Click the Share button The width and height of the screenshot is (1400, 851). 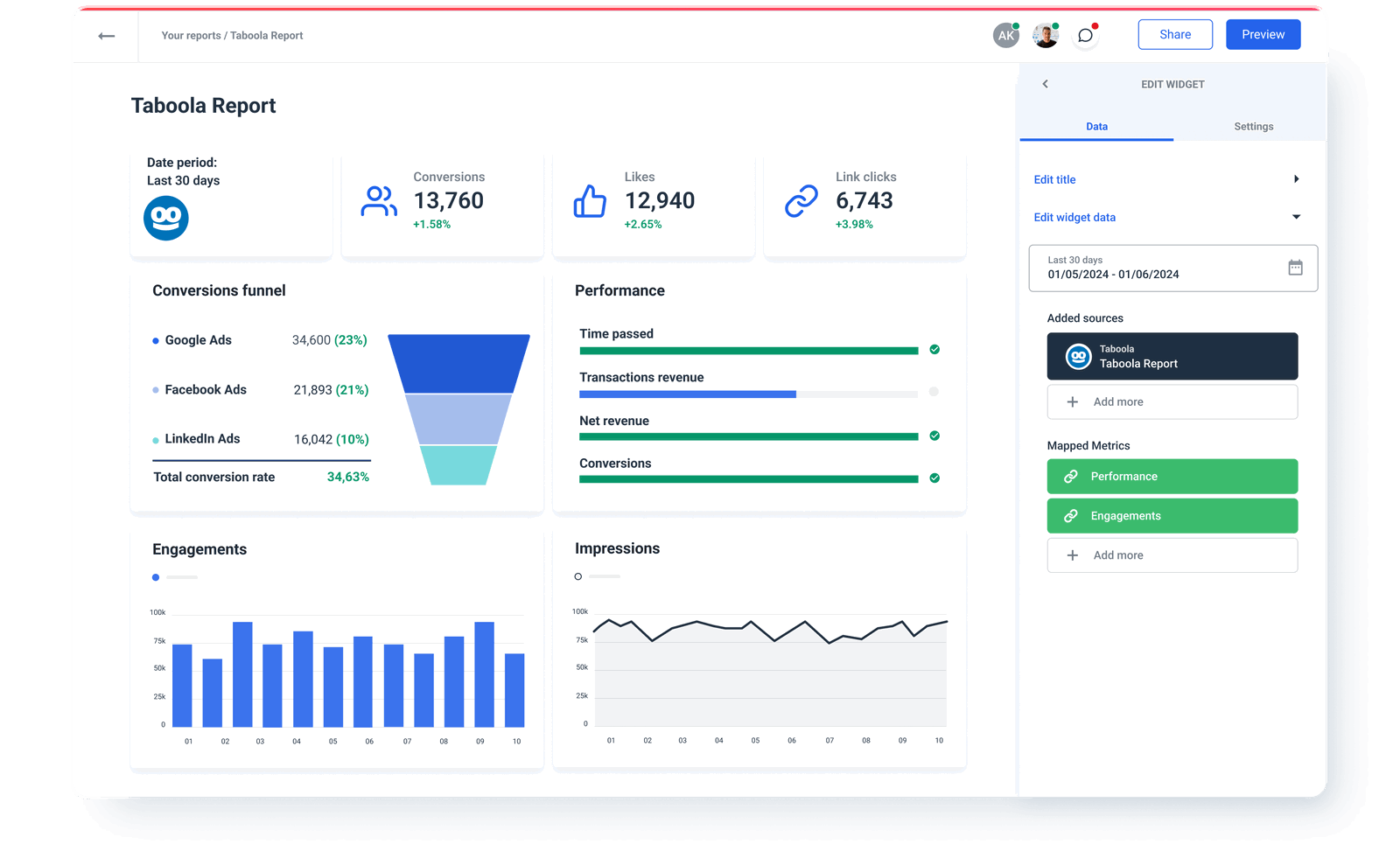click(1175, 34)
